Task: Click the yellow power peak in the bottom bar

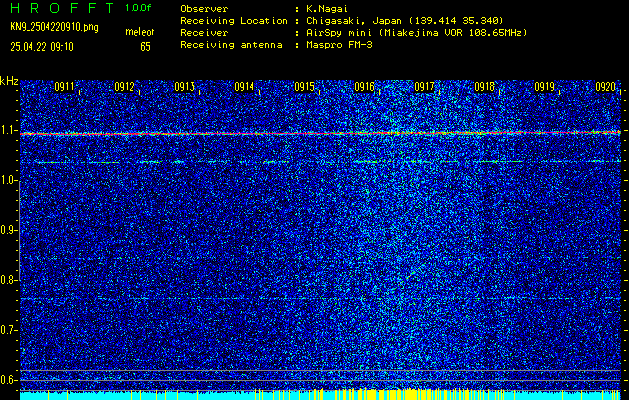Action: (409, 394)
